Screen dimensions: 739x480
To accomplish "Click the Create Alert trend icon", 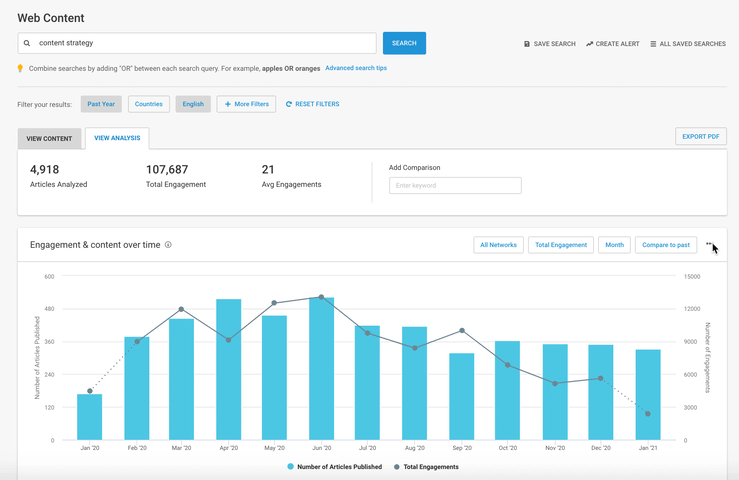I will (x=590, y=44).
